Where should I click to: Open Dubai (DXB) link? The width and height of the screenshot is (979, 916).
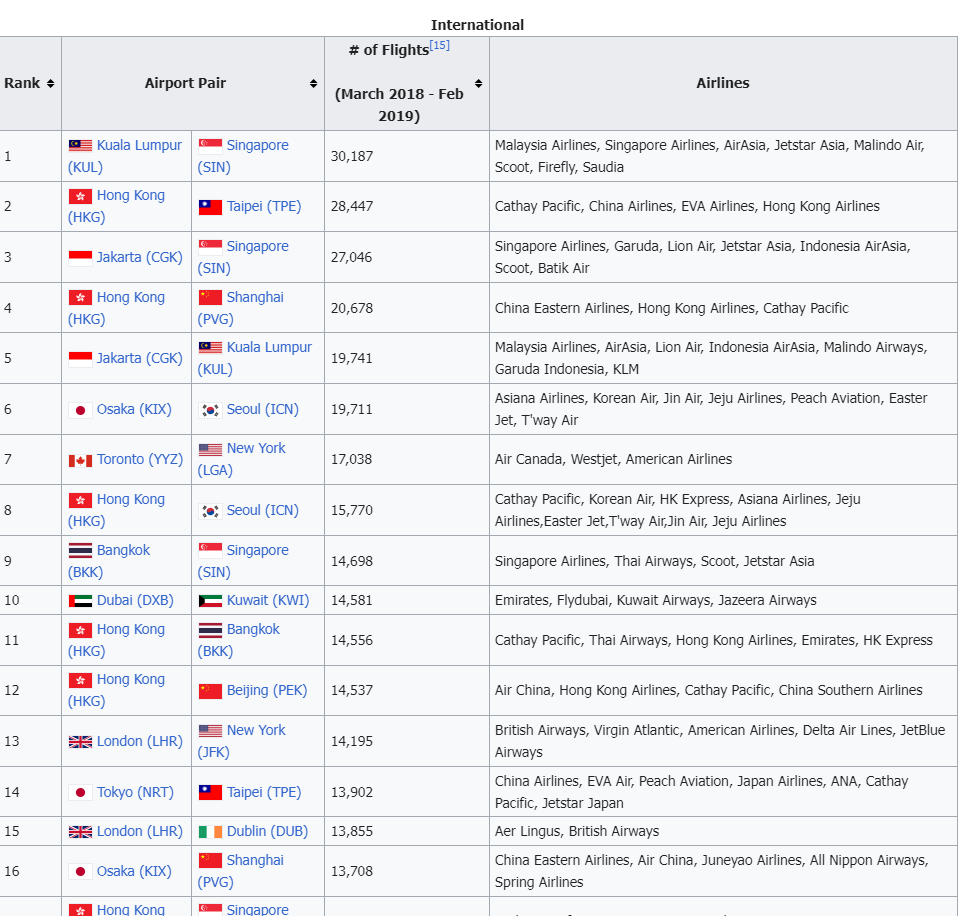point(135,600)
